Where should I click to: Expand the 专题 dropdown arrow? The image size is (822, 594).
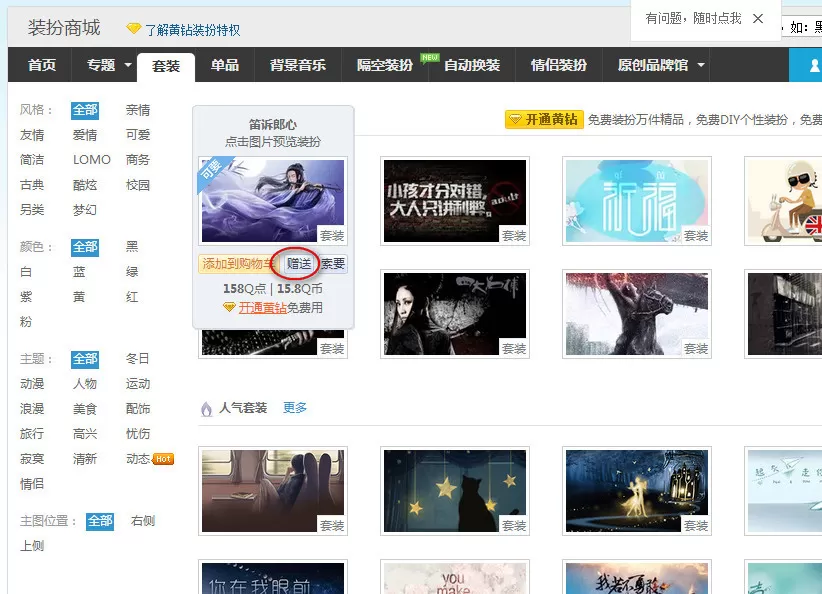128,65
